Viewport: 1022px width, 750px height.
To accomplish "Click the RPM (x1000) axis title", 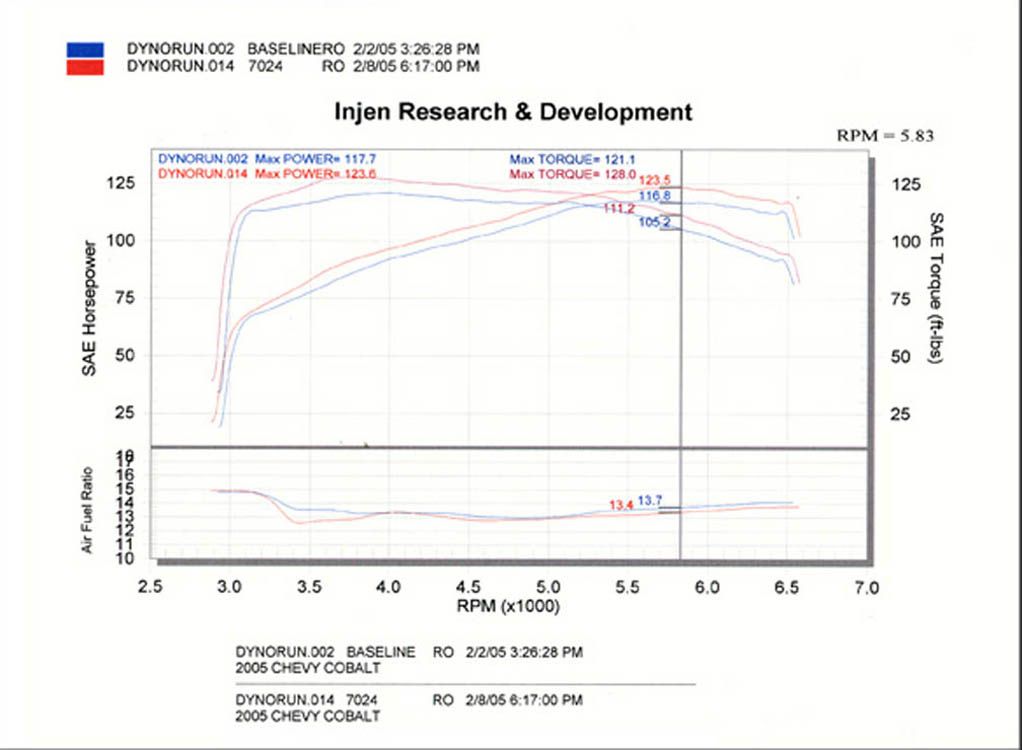I will pos(508,606).
